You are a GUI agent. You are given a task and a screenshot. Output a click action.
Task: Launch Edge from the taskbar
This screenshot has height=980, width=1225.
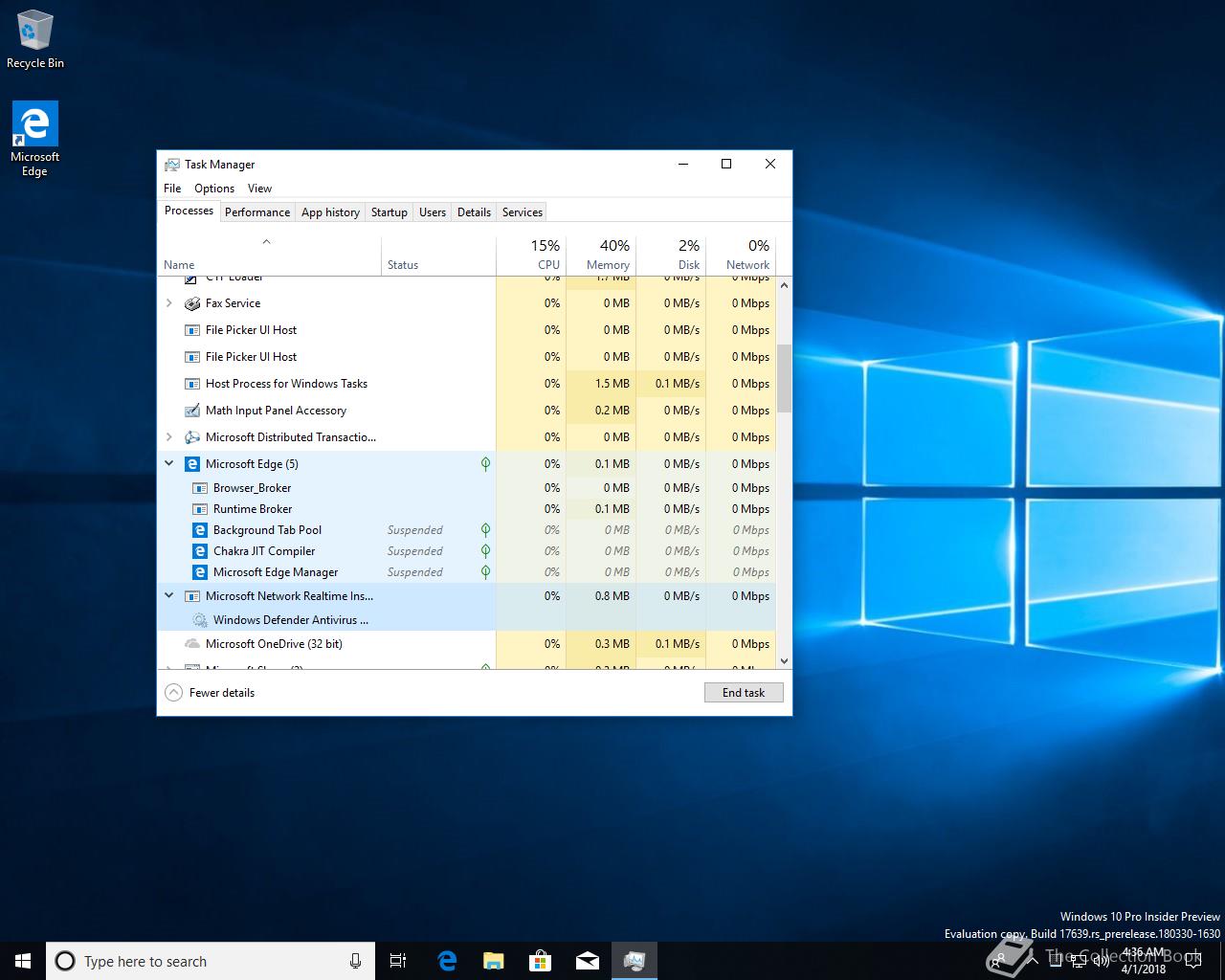point(446,961)
